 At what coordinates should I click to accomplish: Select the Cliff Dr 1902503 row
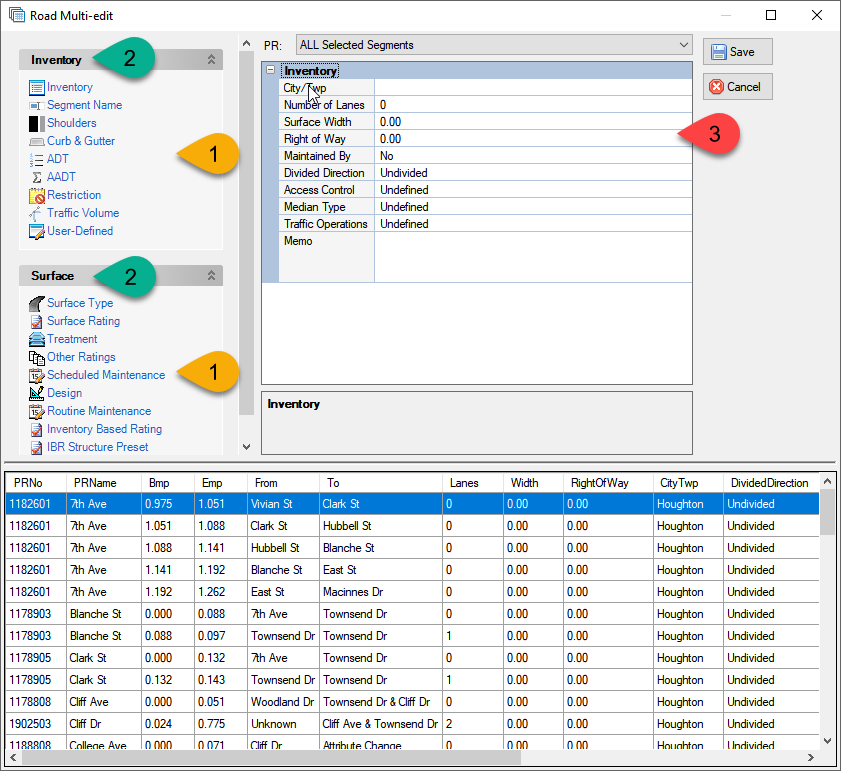click(x=412, y=724)
